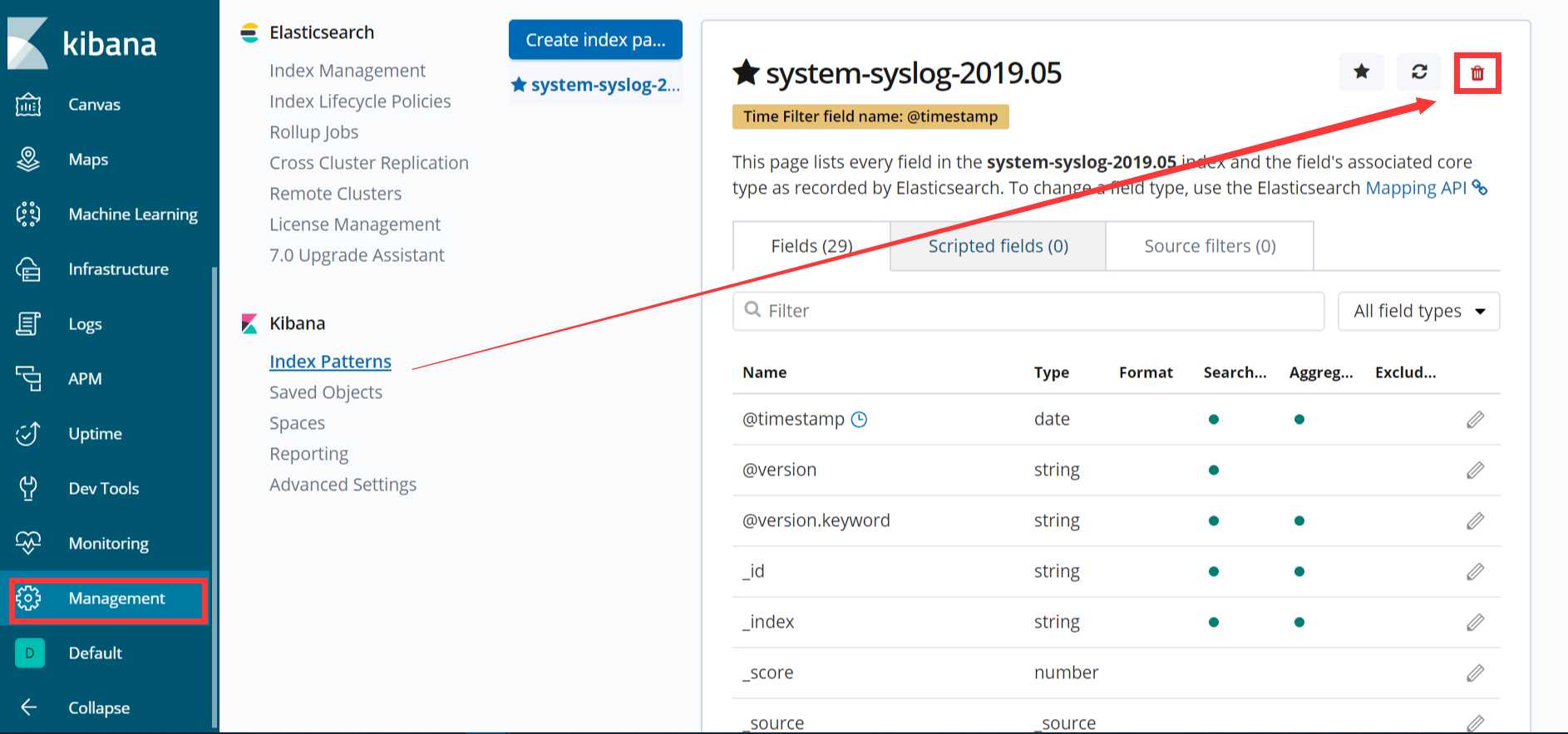Open the Uptime app

[95, 434]
